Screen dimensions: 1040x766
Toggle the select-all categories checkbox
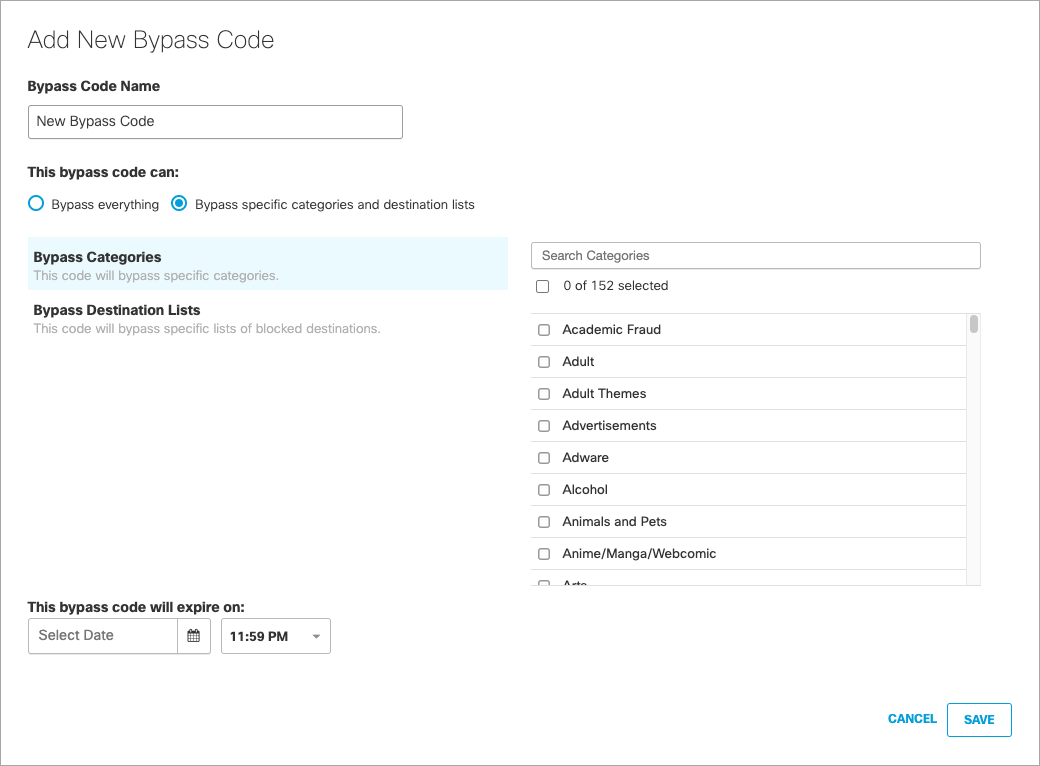(542, 286)
